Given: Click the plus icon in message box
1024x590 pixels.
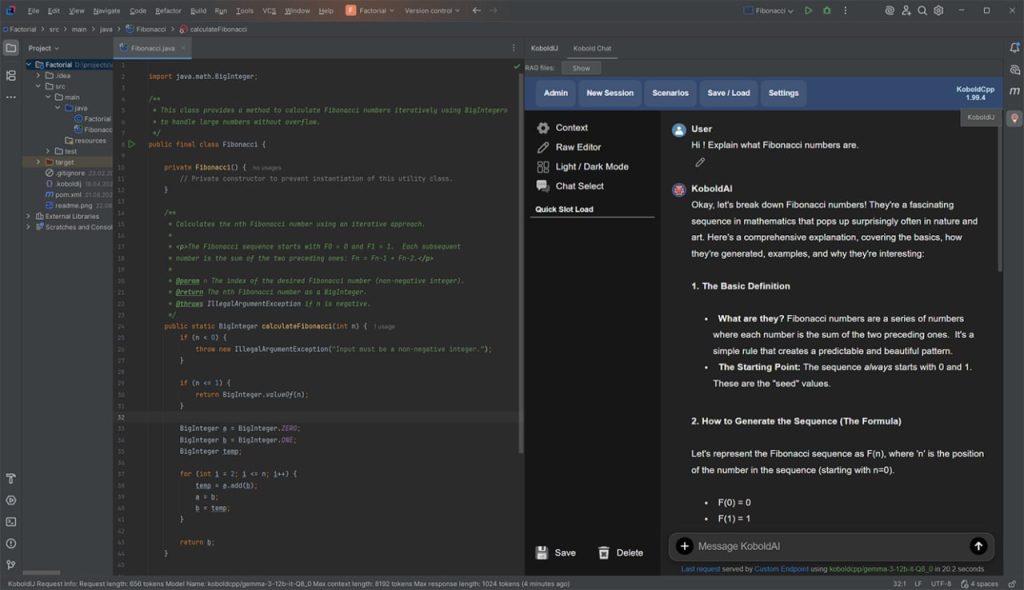Looking at the screenshot, I should click(x=684, y=546).
